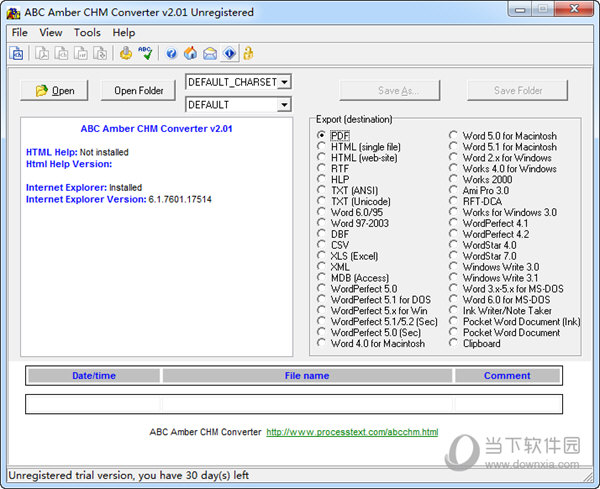Open the File menu
Viewport: 600px width, 489px height.
point(20,33)
